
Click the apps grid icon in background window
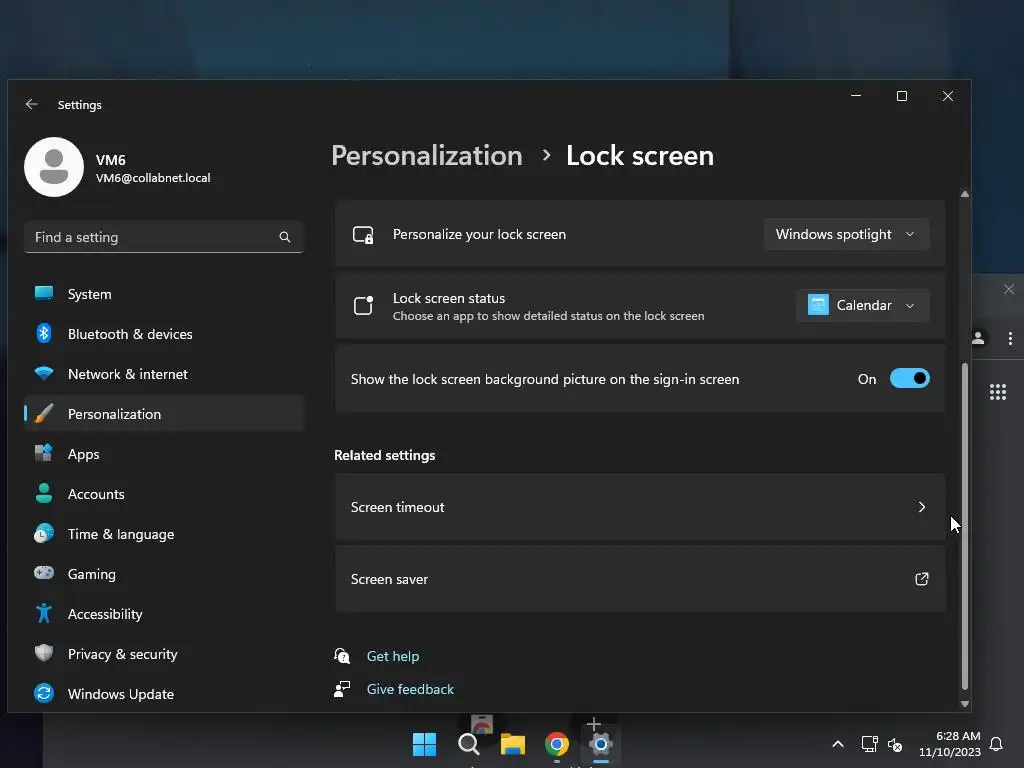coord(997,392)
